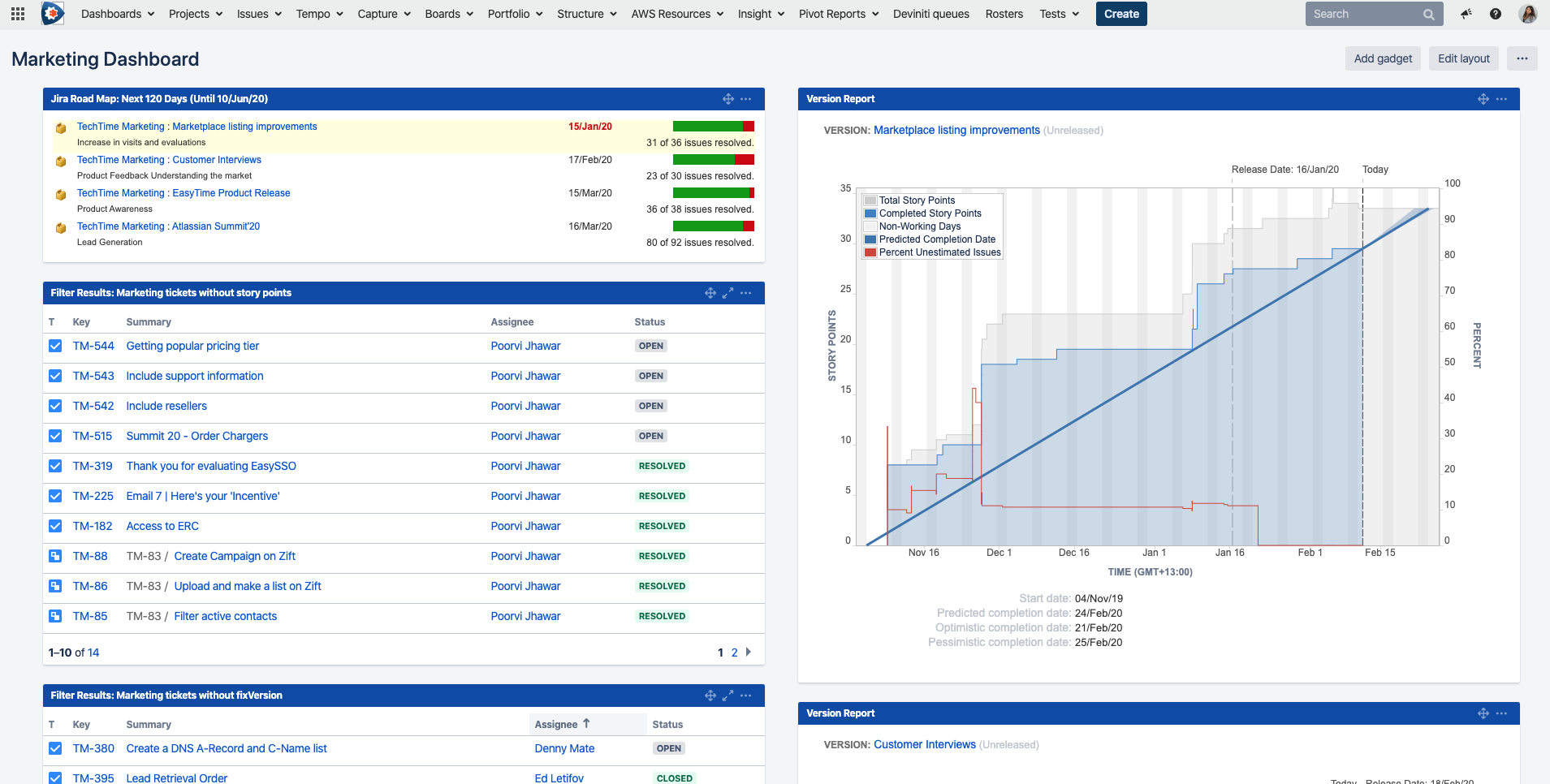Click the task type icon for TM-380
Viewport: 1550px width, 784px height.
[55, 749]
